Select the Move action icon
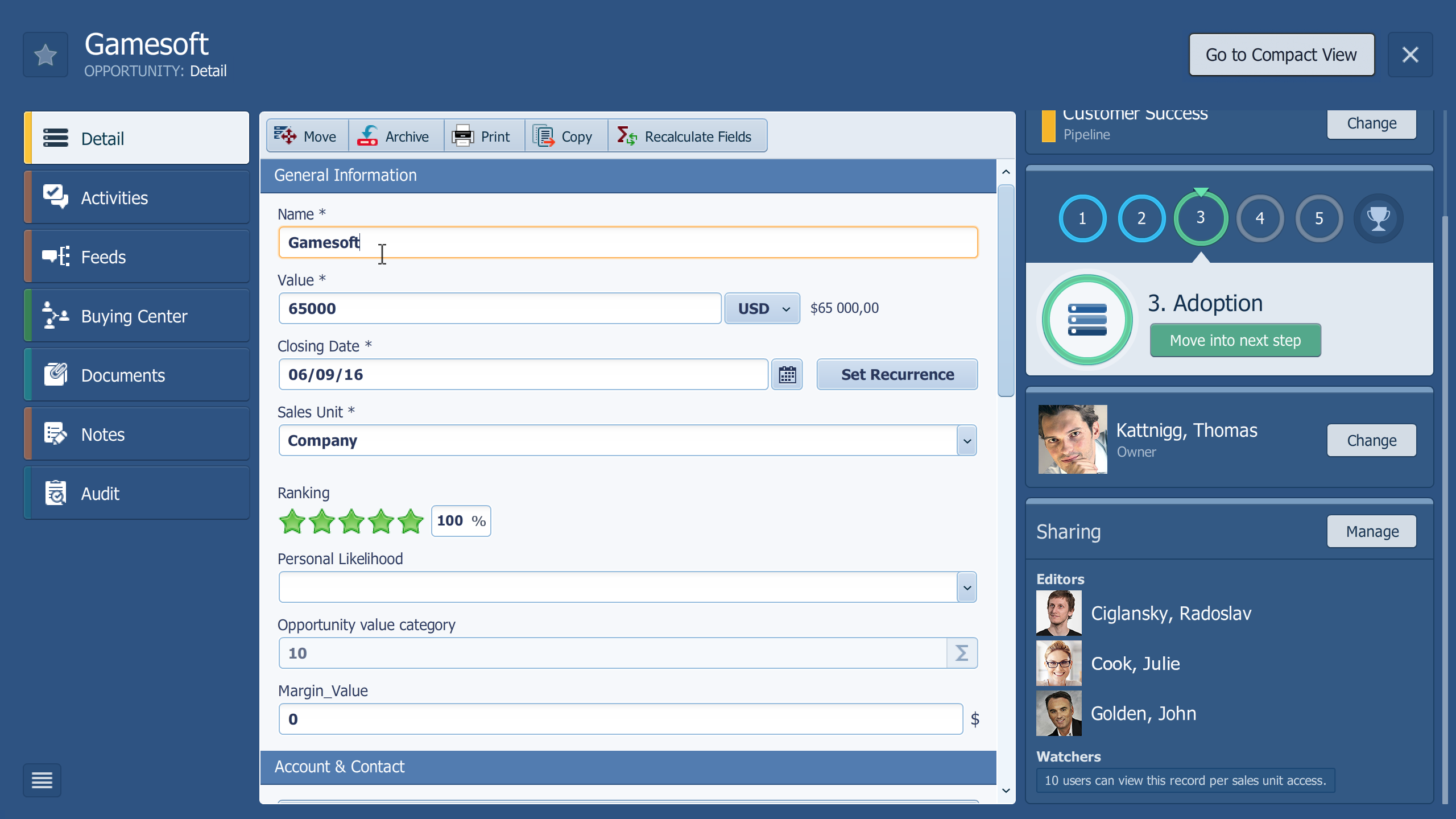The height and width of the screenshot is (819, 1456). [287, 136]
